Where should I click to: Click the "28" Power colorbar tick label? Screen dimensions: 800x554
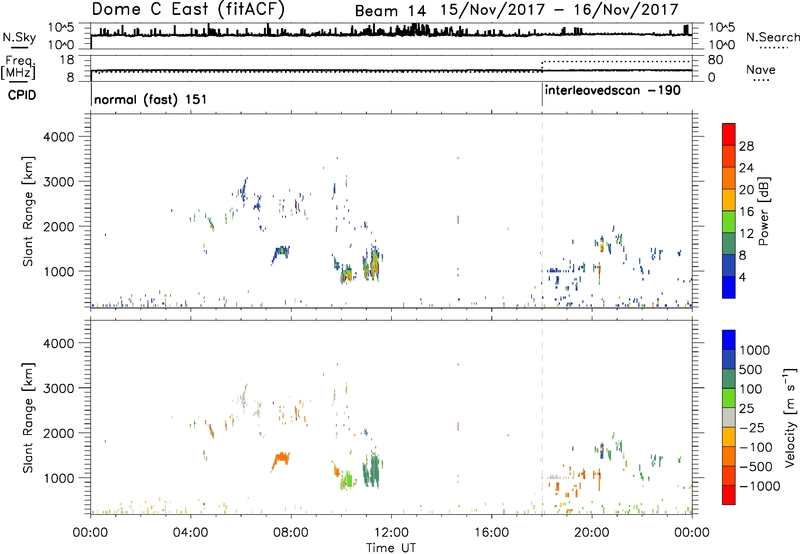746,146
